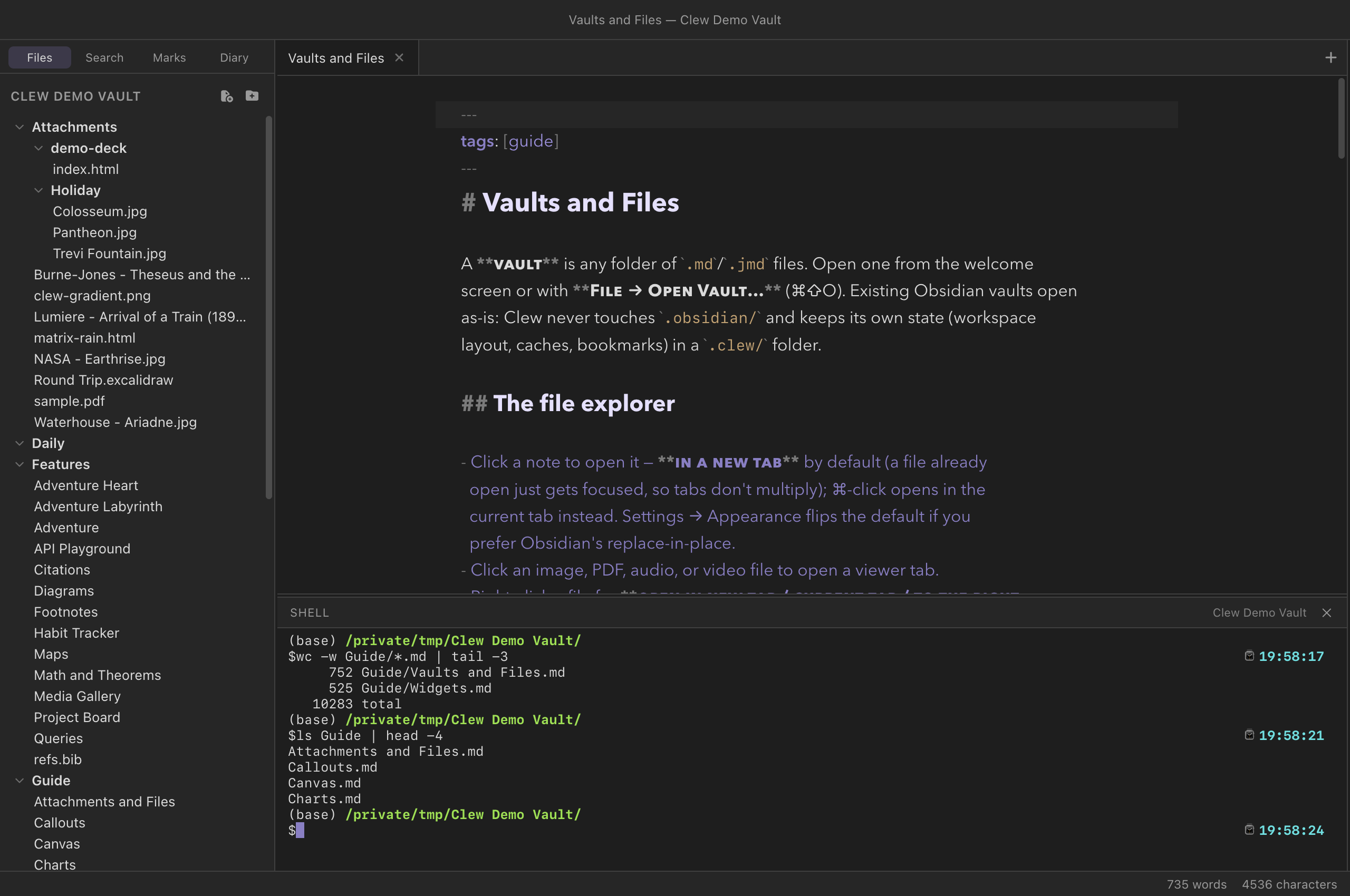Click the 4536 characters status entry

click(x=1289, y=884)
